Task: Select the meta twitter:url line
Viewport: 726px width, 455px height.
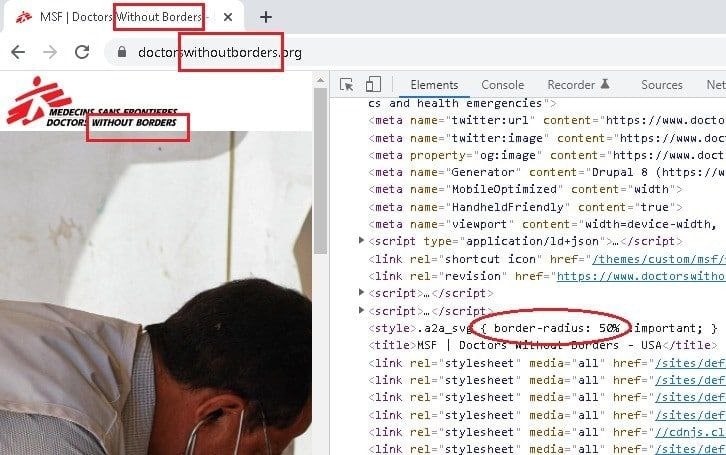Action: pos(547,120)
